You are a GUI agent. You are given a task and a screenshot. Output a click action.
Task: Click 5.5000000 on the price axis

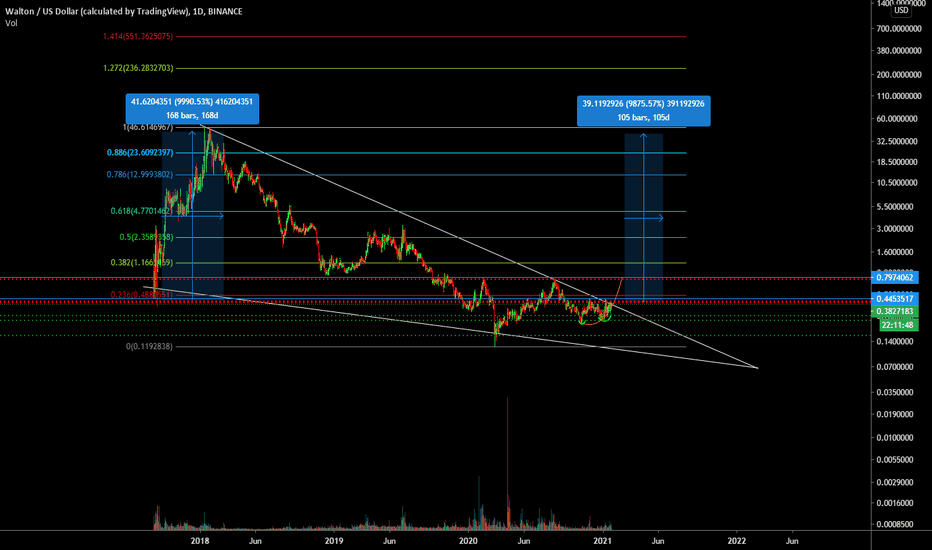coord(895,206)
